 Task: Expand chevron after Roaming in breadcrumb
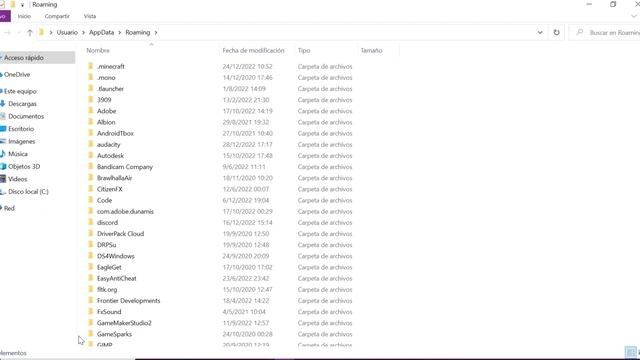[x=156, y=32]
